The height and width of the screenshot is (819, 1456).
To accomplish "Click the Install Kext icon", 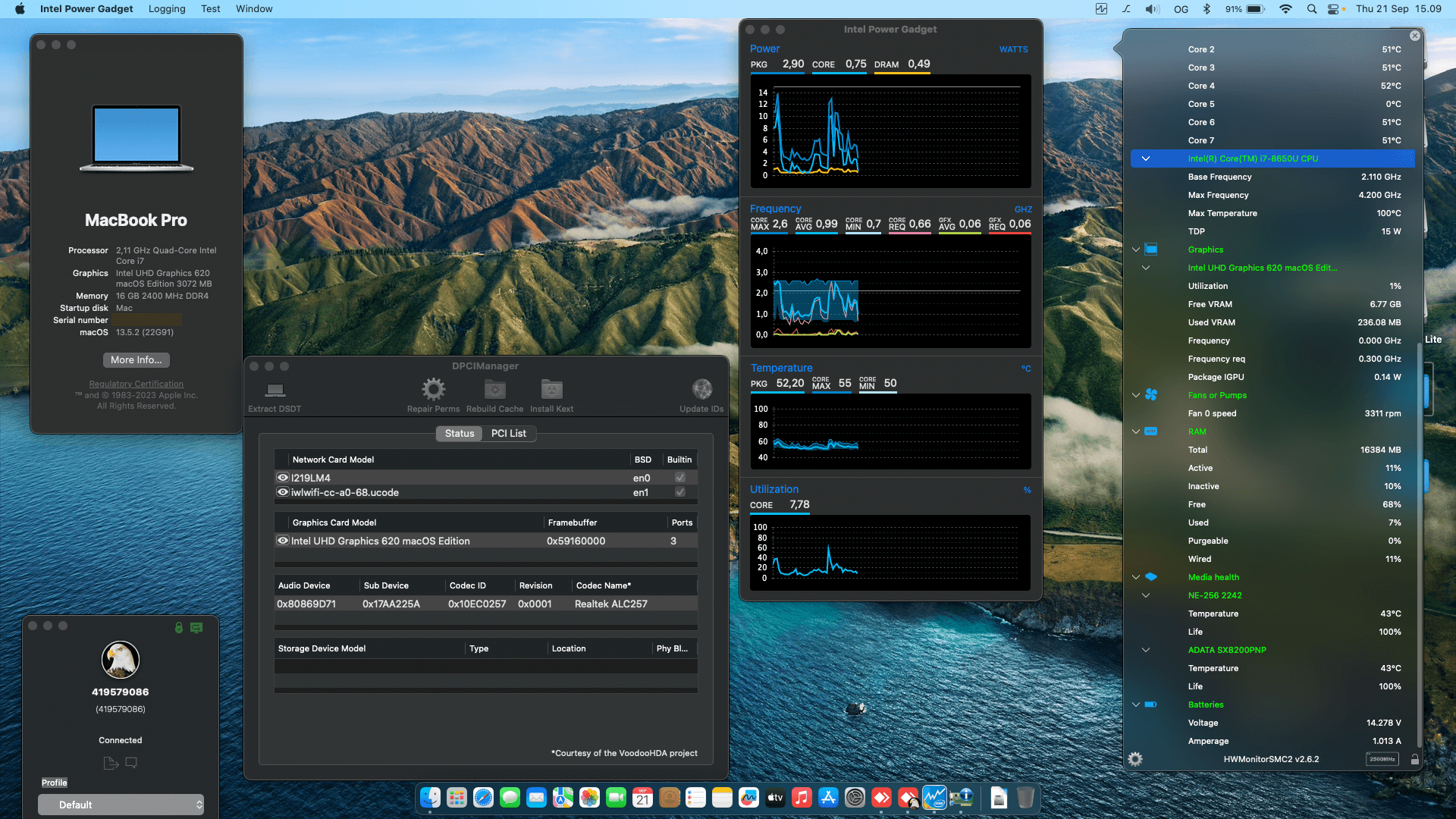I will (551, 390).
